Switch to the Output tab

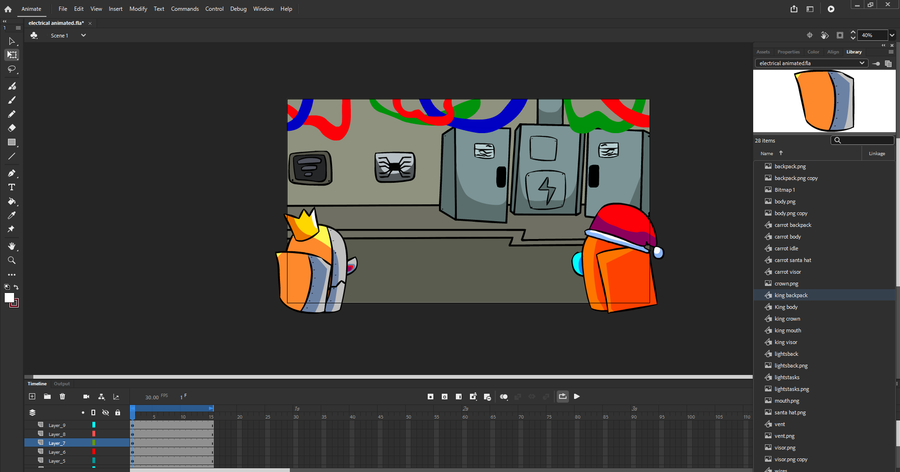[x=61, y=384]
